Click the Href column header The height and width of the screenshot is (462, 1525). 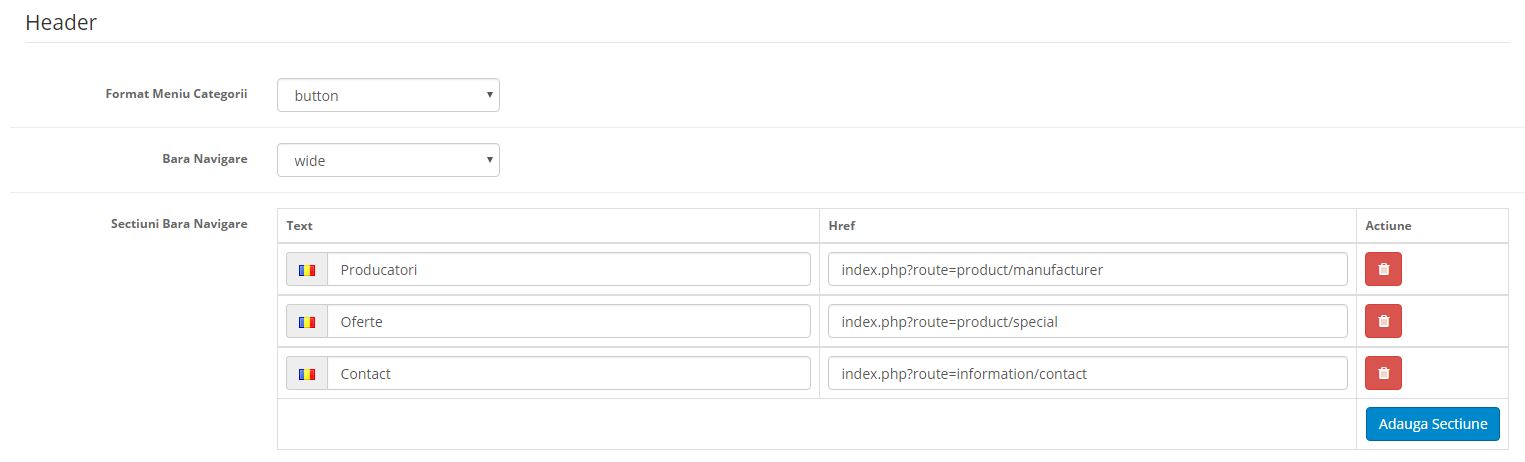pos(842,226)
